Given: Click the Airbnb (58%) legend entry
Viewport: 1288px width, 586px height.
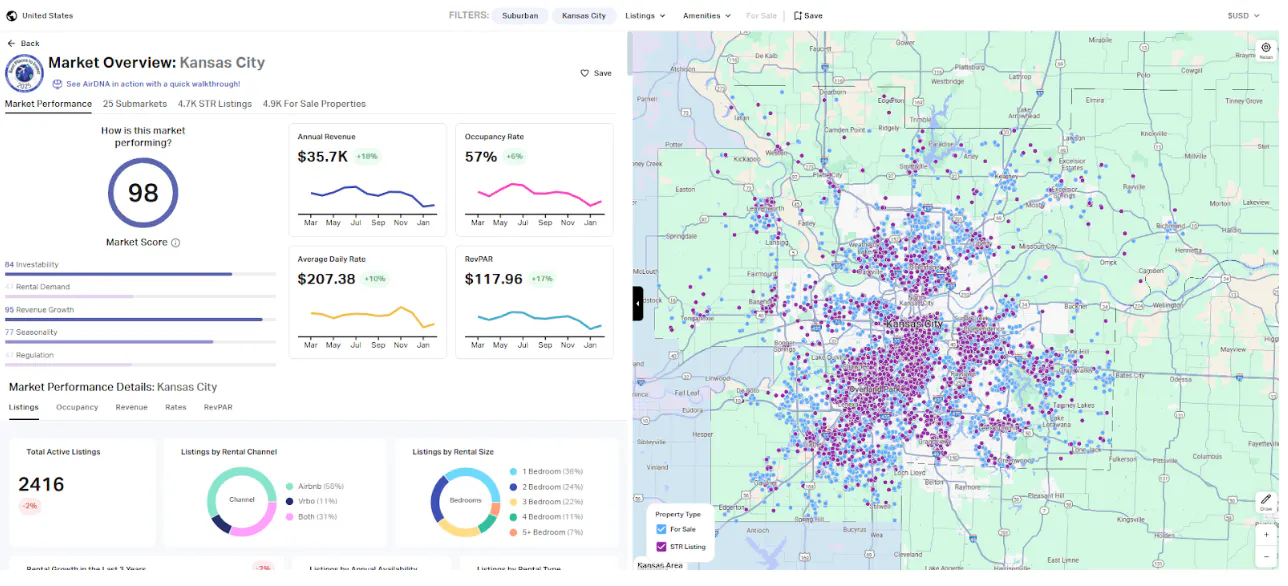Looking at the screenshot, I should click(314, 486).
